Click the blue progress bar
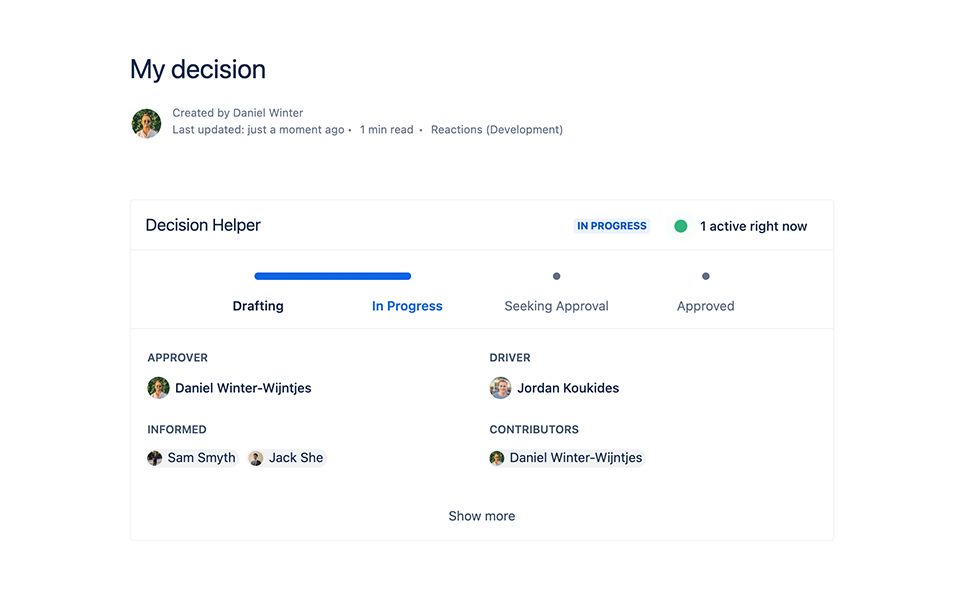 click(332, 276)
